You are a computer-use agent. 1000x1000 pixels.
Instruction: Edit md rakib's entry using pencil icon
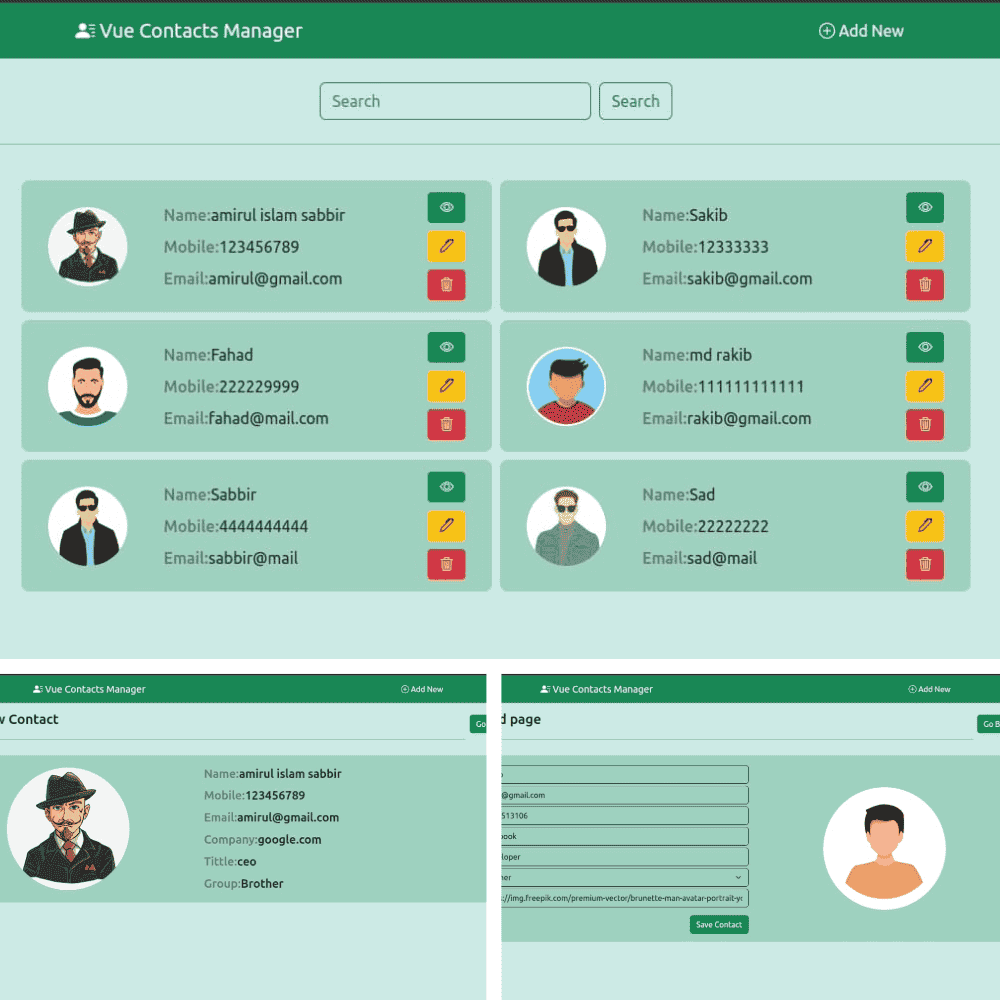(924, 386)
